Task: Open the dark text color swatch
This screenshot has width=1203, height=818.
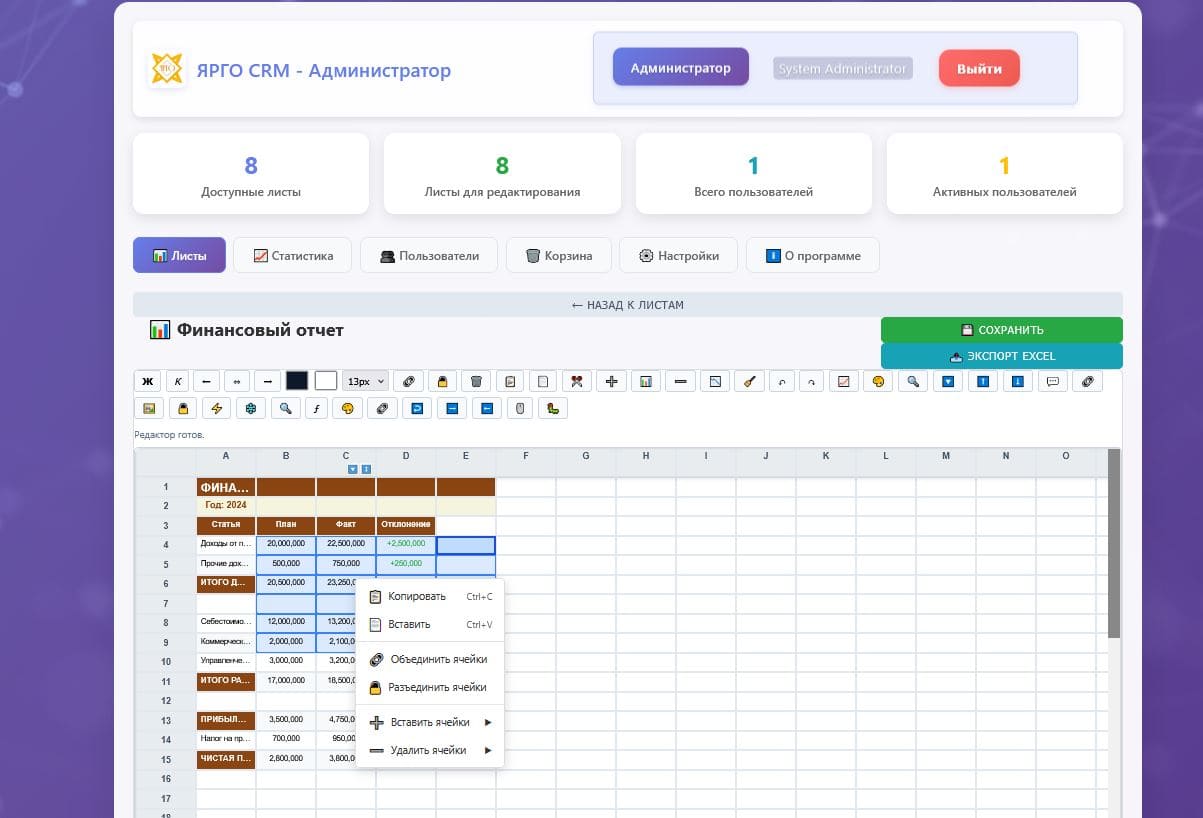Action: pyautogui.click(x=297, y=381)
